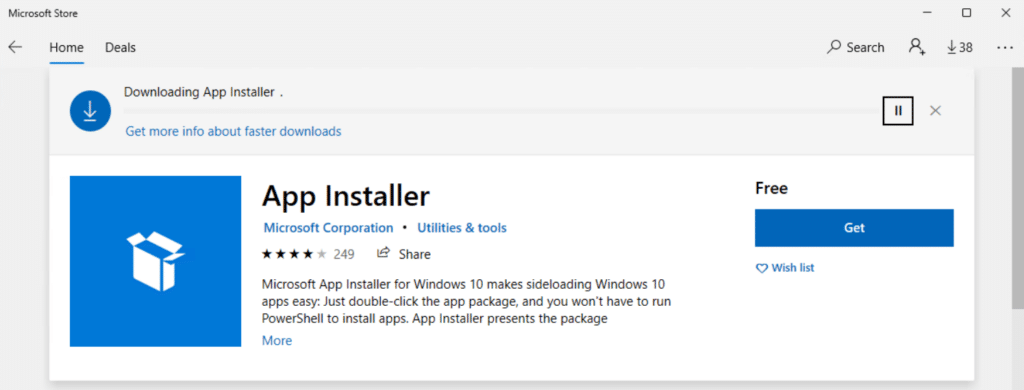Click the Free price label
Screen dimensions: 1024x390
pyautogui.click(x=771, y=189)
